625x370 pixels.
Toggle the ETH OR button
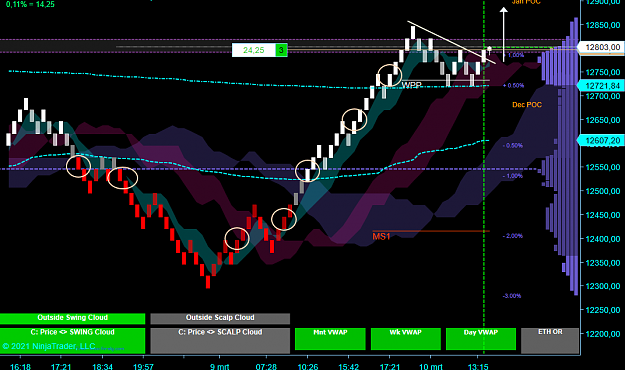(550, 340)
